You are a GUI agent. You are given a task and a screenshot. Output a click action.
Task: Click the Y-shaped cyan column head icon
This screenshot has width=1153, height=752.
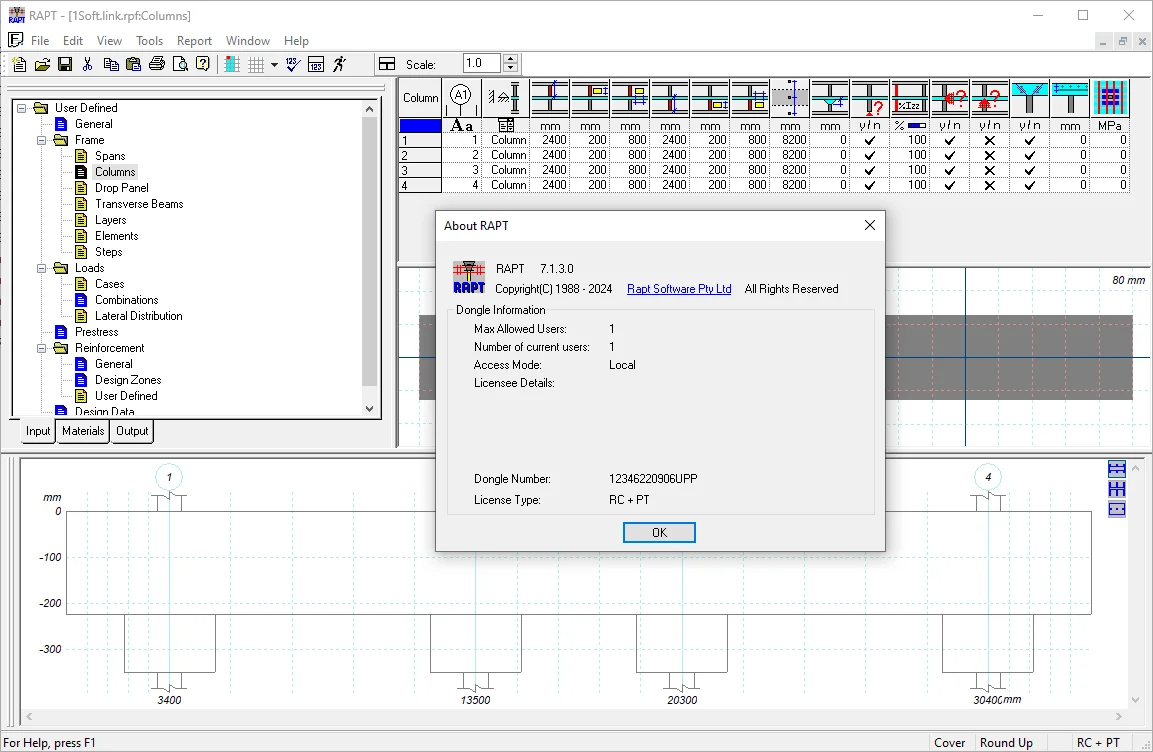point(1029,98)
